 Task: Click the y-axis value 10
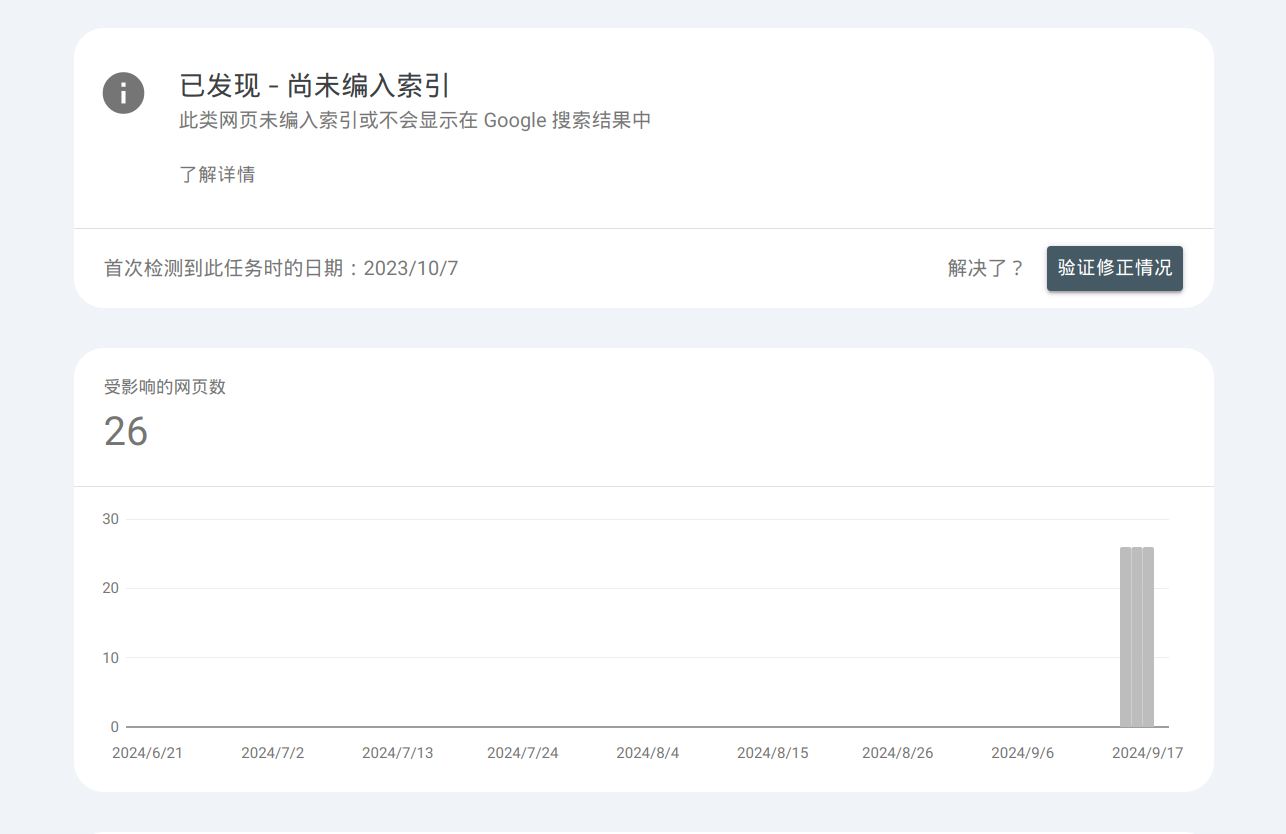[110, 658]
